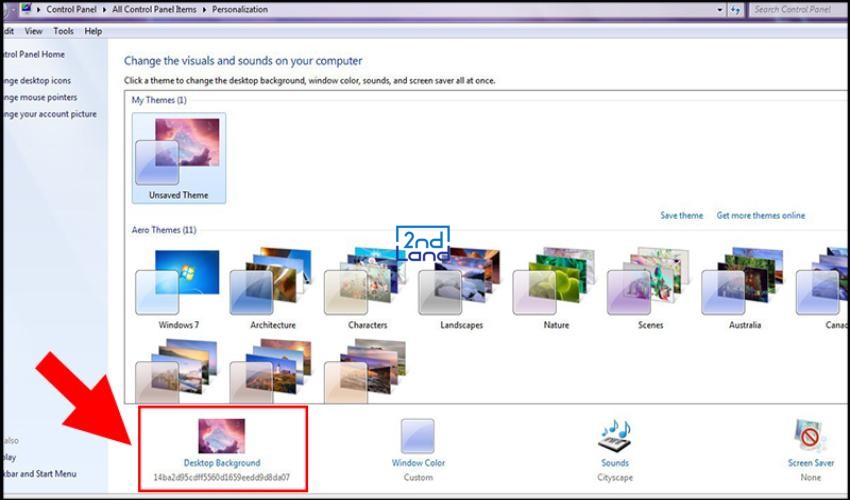Open the View menu

click(33, 31)
